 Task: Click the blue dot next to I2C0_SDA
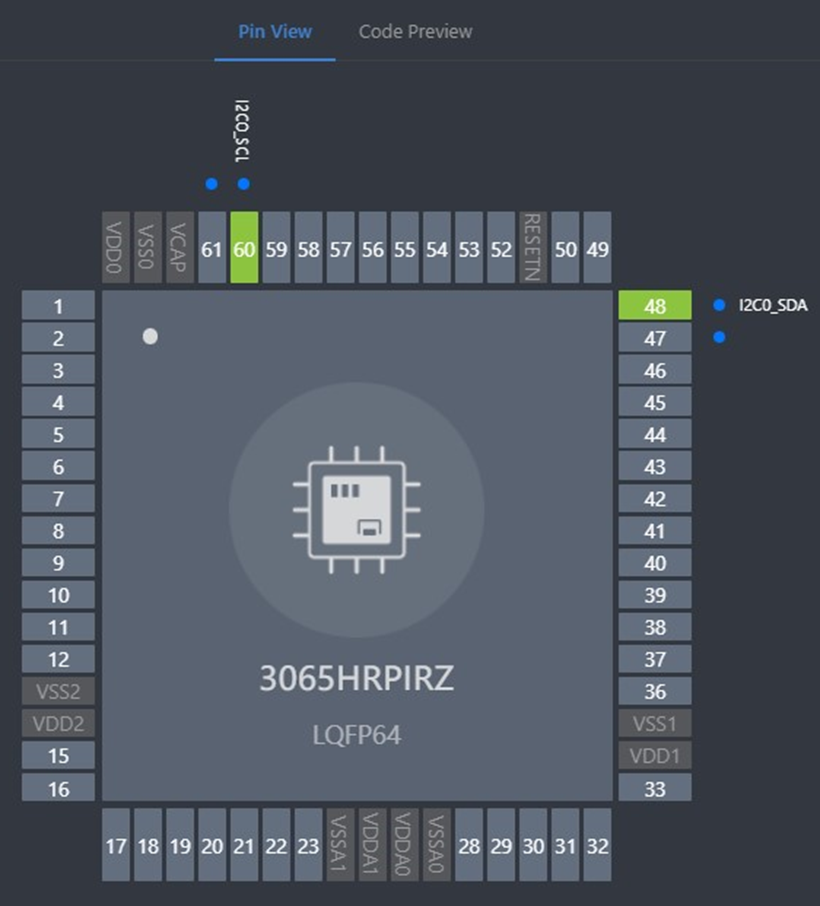(719, 306)
